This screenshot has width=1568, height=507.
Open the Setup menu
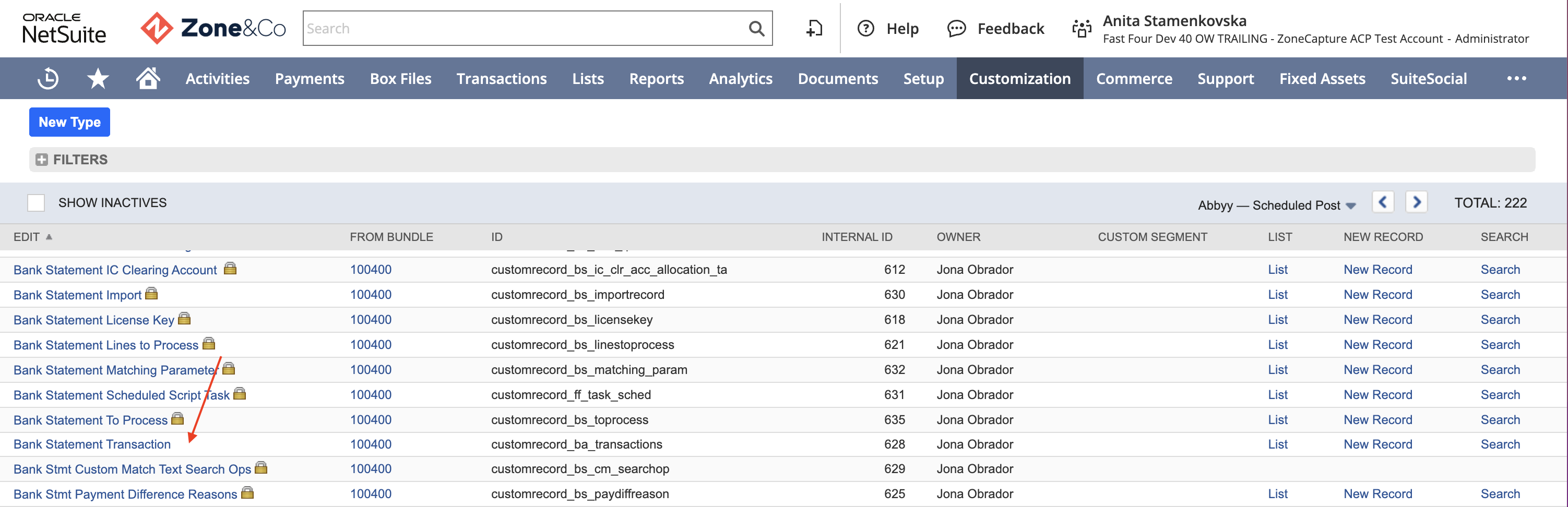pos(923,78)
